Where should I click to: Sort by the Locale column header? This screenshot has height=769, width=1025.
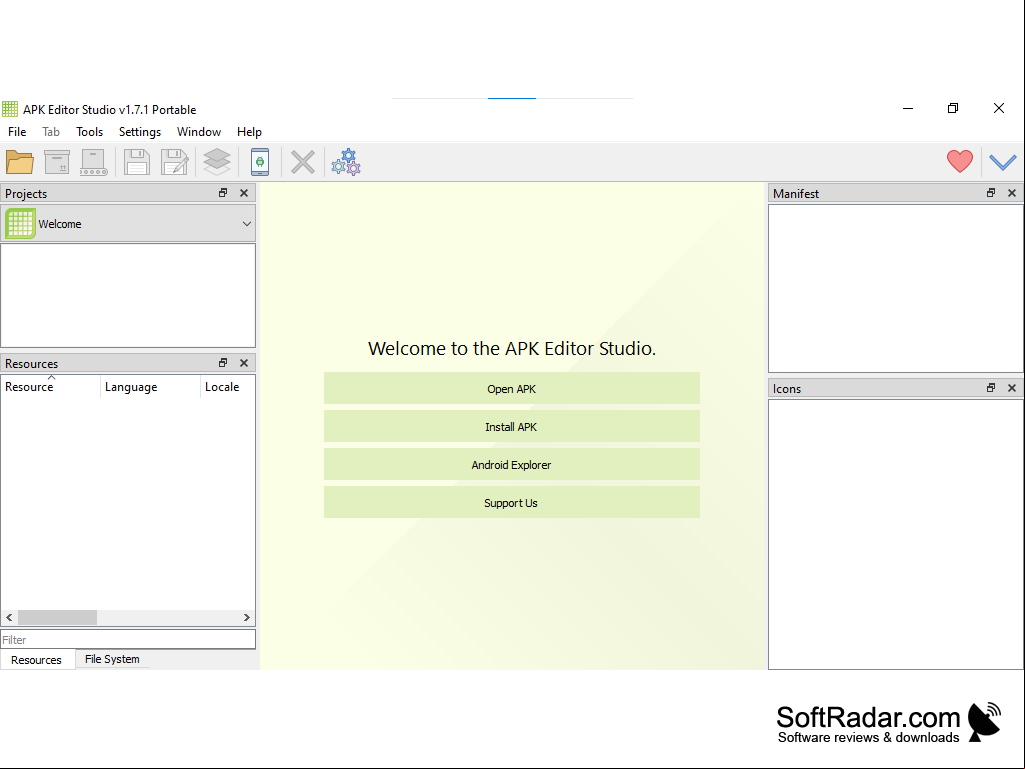pyautogui.click(x=227, y=386)
